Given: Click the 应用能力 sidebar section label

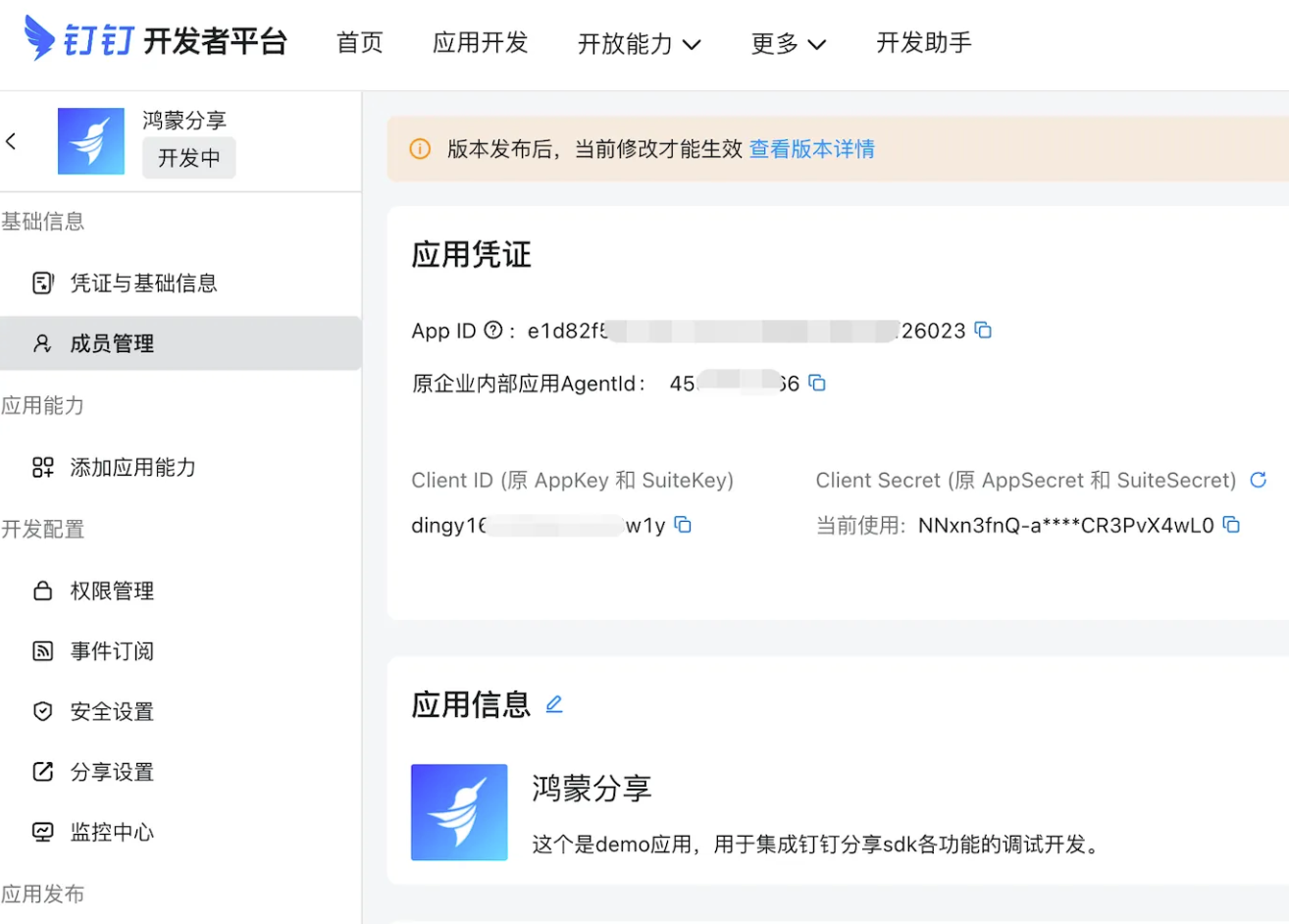Looking at the screenshot, I should click(x=43, y=406).
